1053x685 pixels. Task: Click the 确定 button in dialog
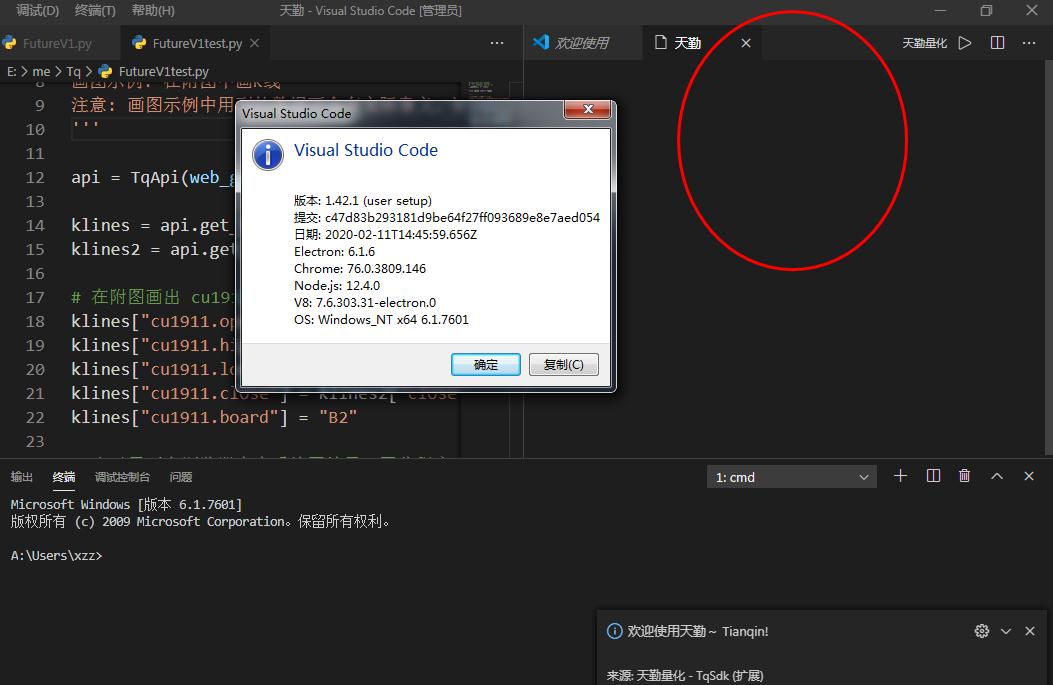(486, 365)
